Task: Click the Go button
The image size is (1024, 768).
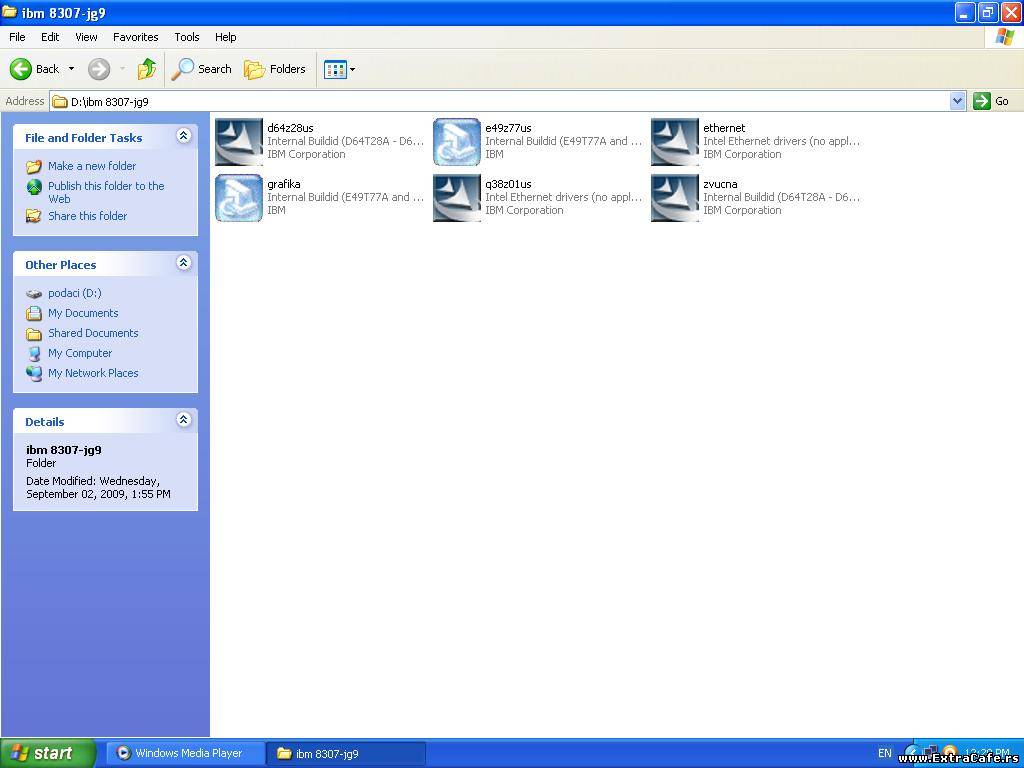Action: [991, 101]
